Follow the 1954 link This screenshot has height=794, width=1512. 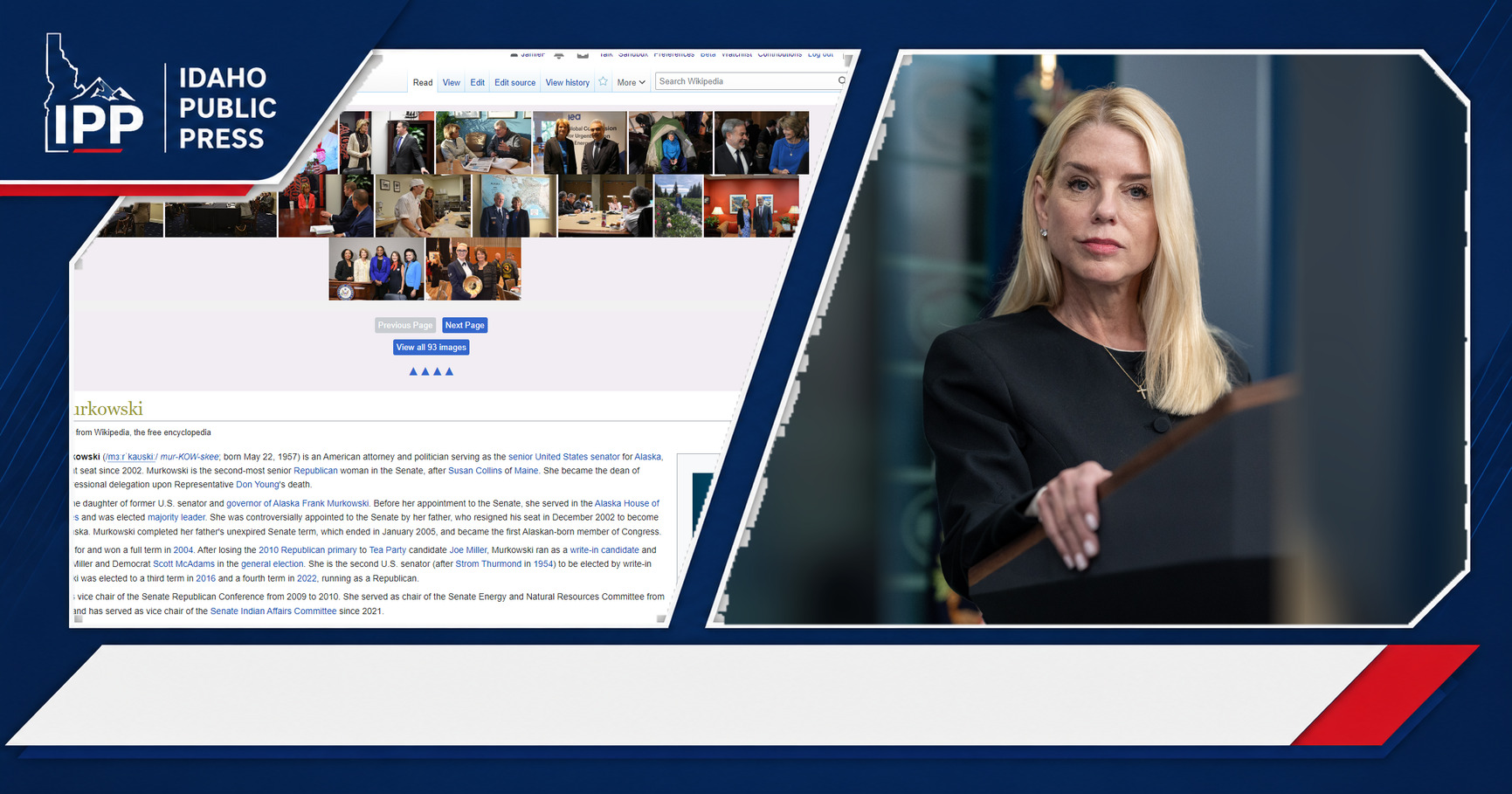click(x=543, y=564)
